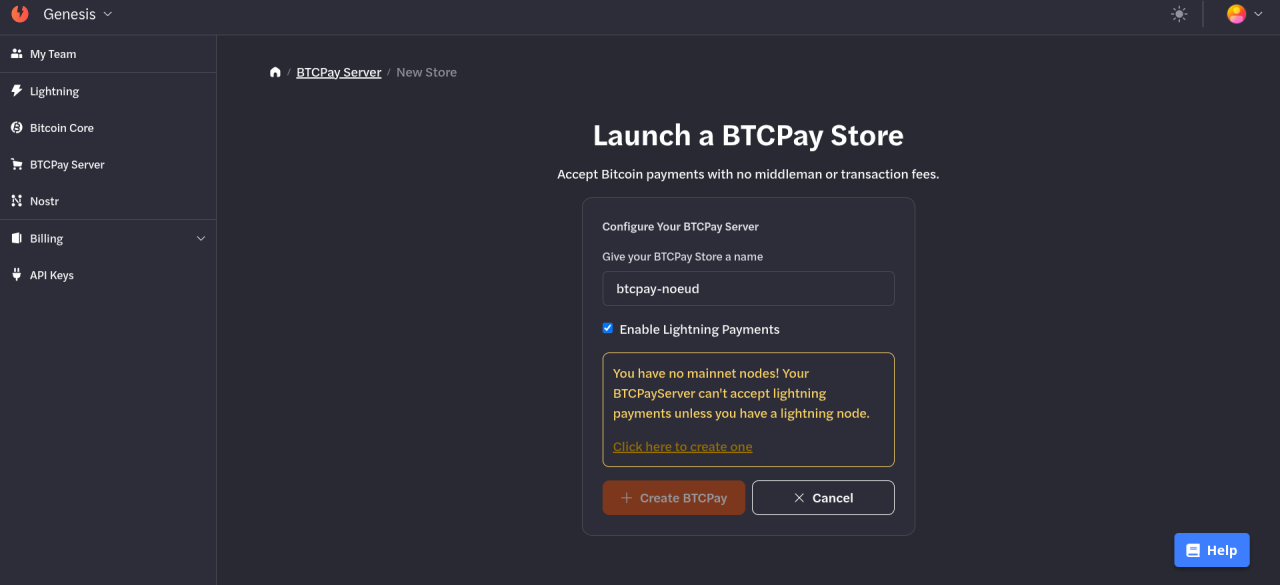Cancel the new store setup
The height and width of the screenshot is (585, 1280).
[823, 498]
